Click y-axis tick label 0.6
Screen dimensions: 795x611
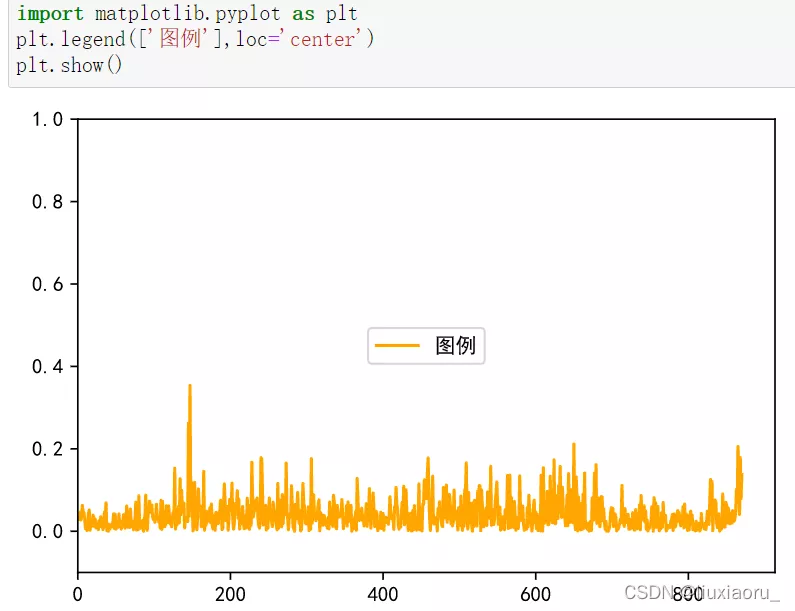[x=47, y=284]
